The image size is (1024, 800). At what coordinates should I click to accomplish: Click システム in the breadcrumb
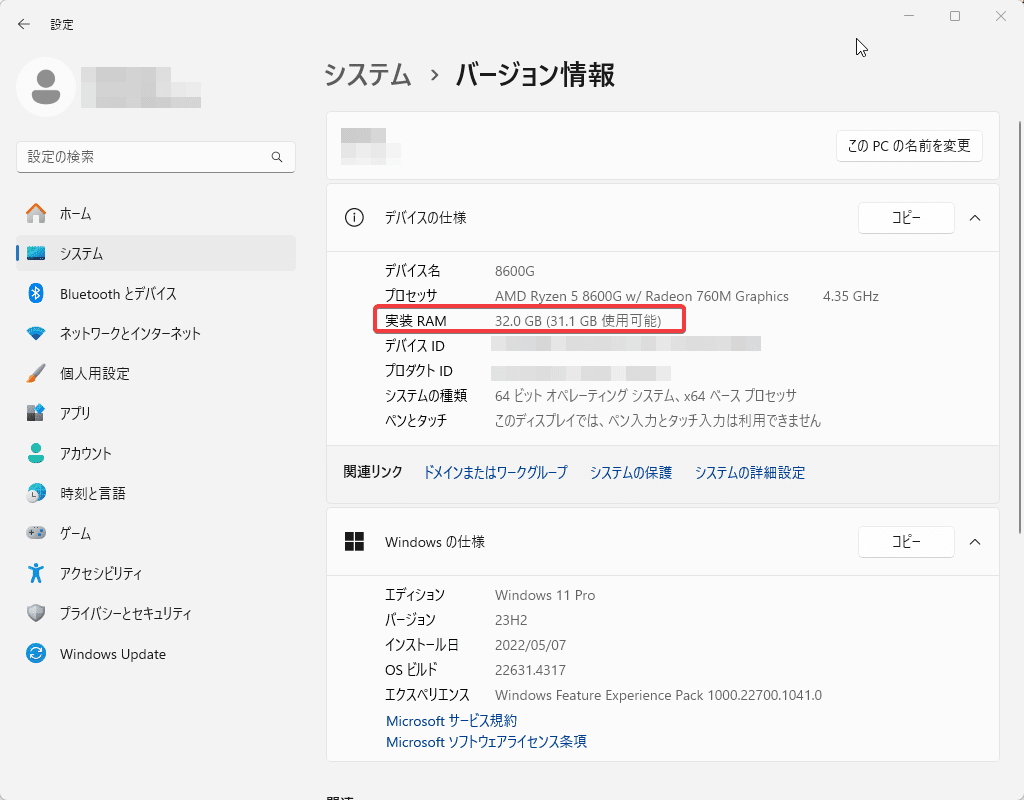tap(368, 74)
